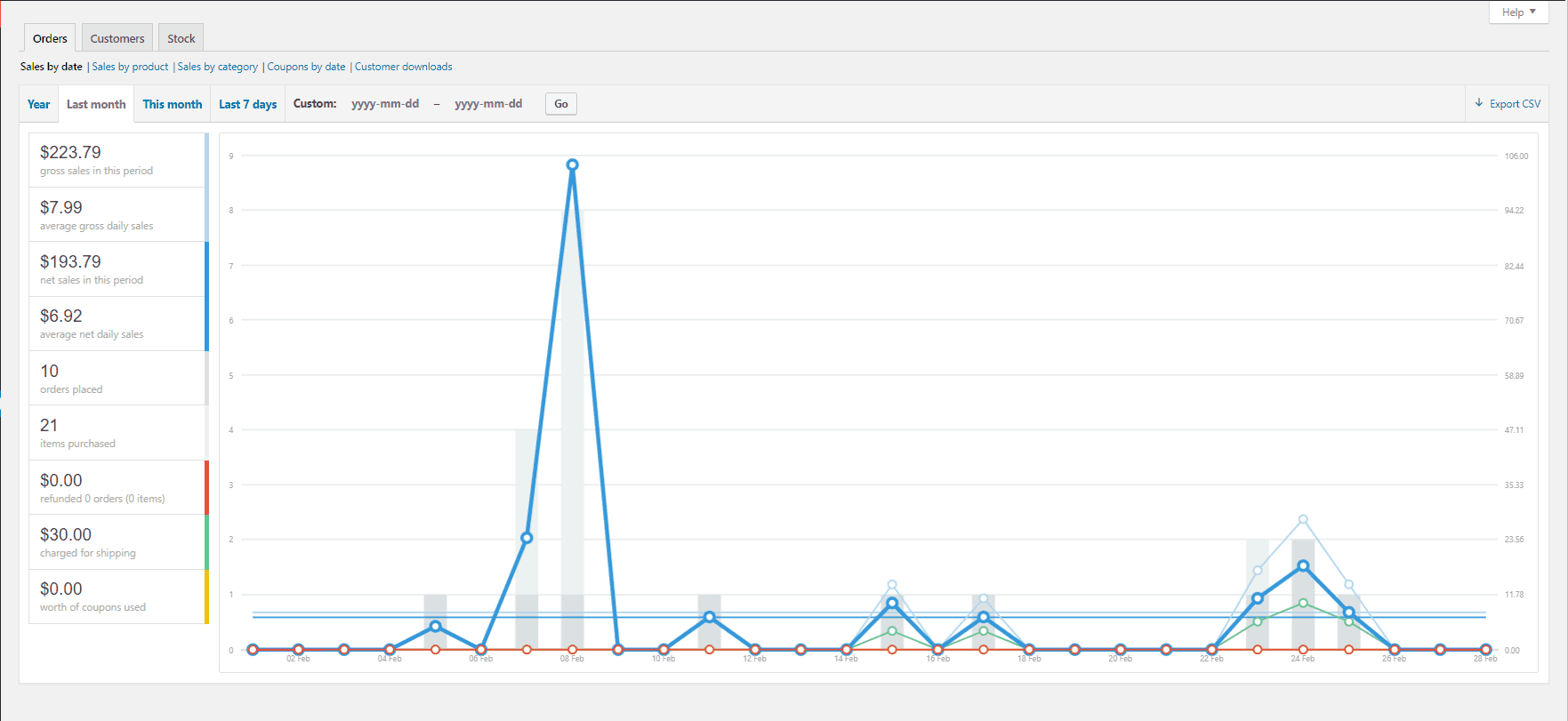Switch to the Customers tab
The image size is (1568, 721).
click(117, 38)
